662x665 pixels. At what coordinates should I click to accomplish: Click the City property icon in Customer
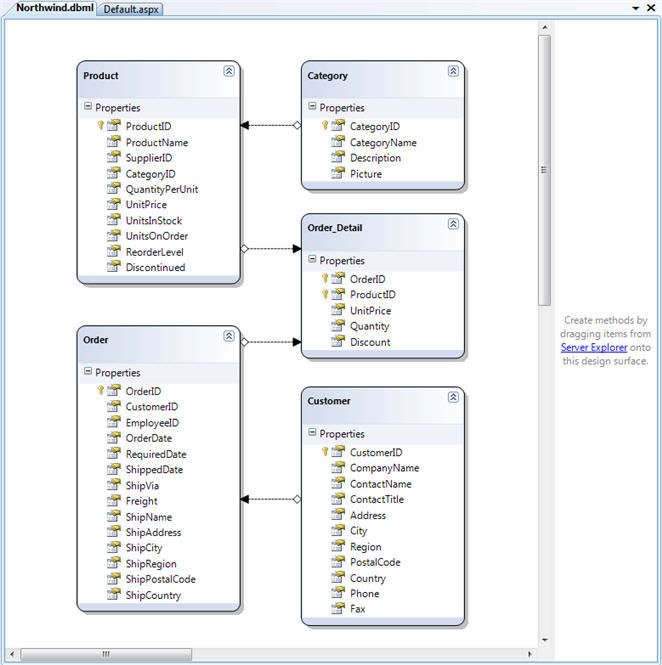tap(338, 530)
